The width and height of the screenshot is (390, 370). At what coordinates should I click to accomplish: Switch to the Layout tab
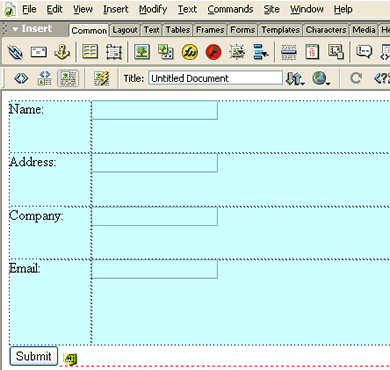pos(125,30)
